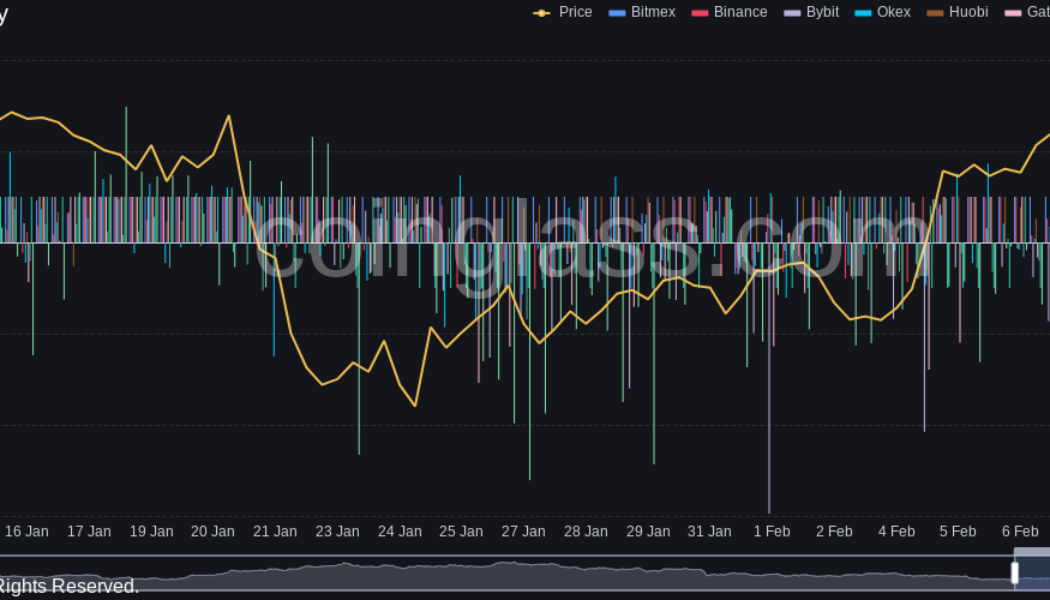This screenshot has width=1050, height=600.
Task: Click the yellow Price line marker in legend
Action: coord(541,13)
